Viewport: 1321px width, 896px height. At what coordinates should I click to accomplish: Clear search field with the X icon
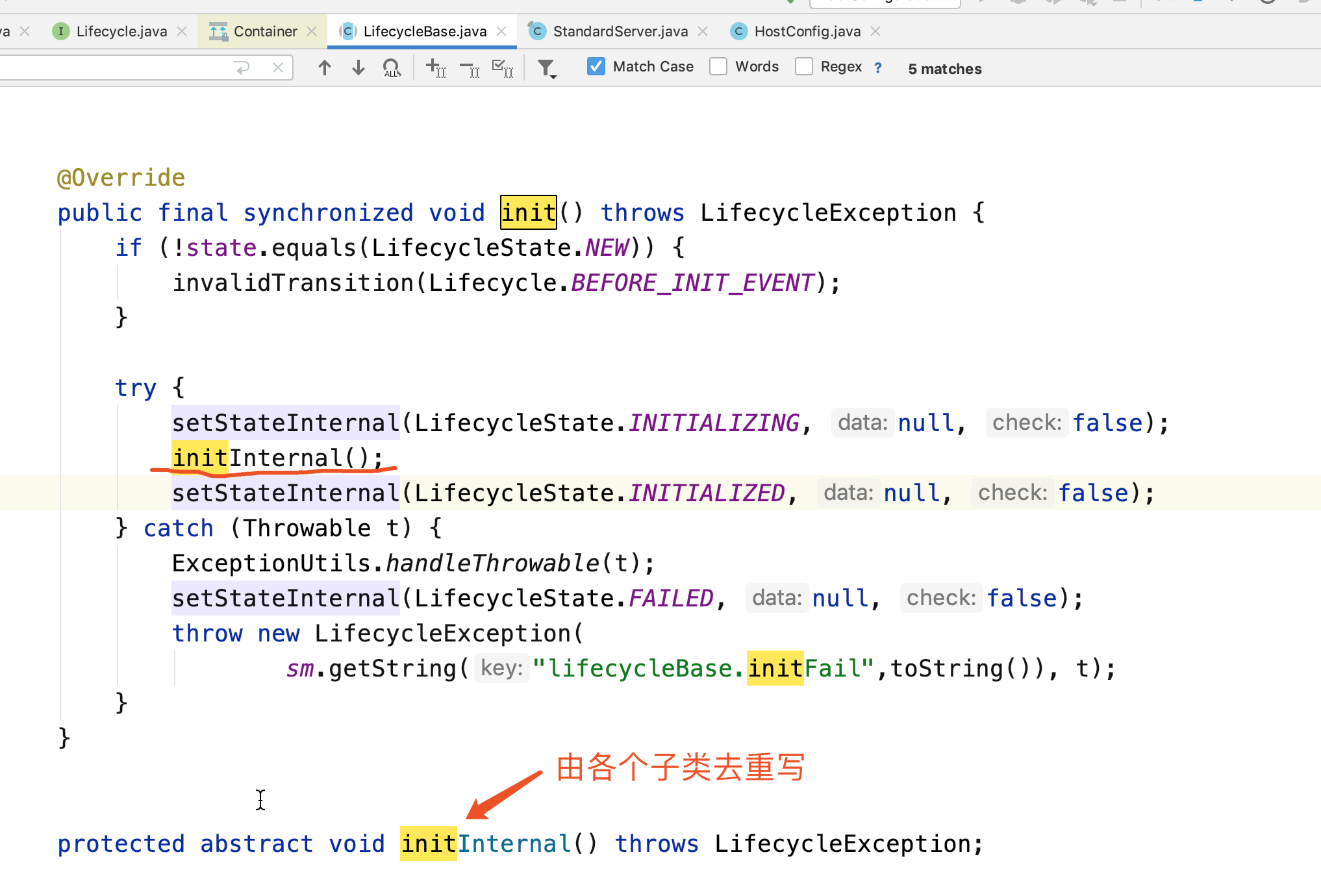click(278, 68)
